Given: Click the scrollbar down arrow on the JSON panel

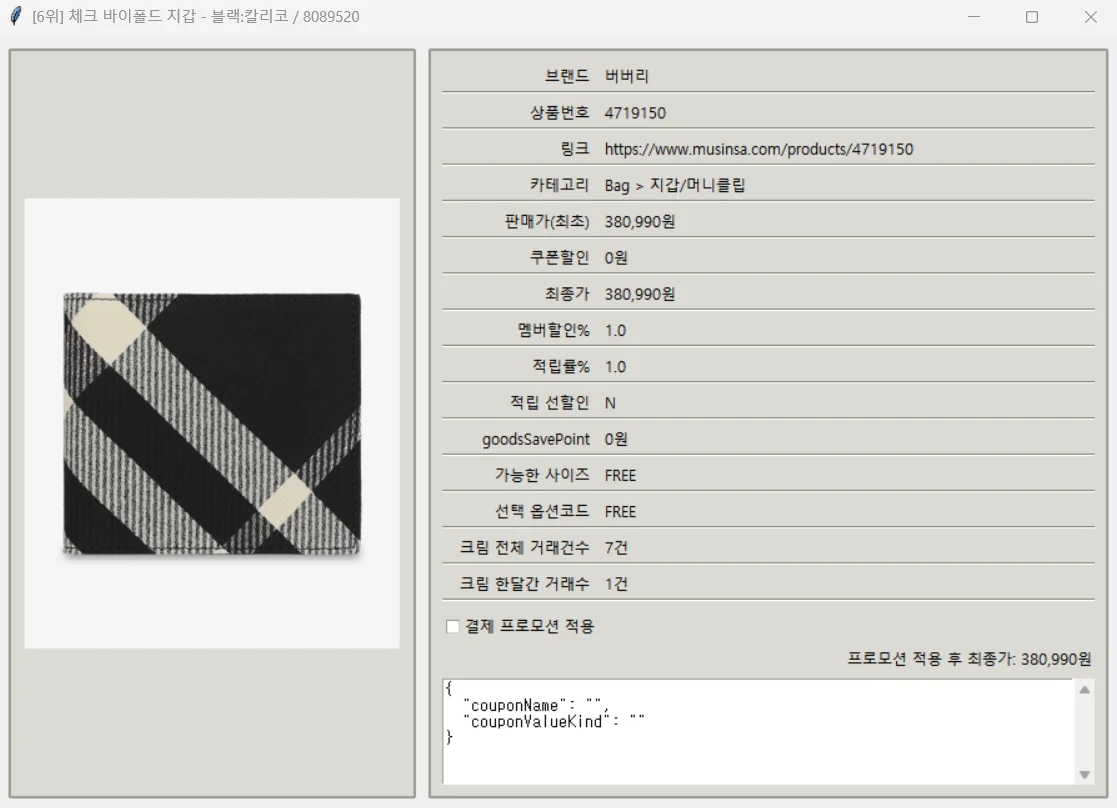Looking at the screenshot, I should click(1084, 771).
